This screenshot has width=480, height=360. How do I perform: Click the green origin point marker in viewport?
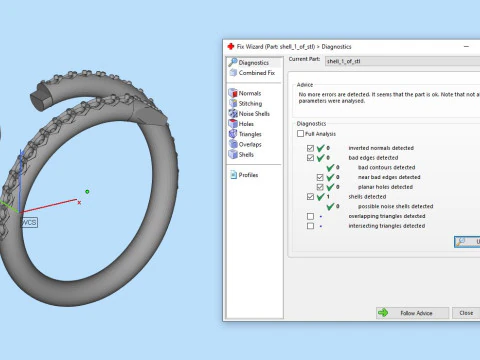pos(87,192)
